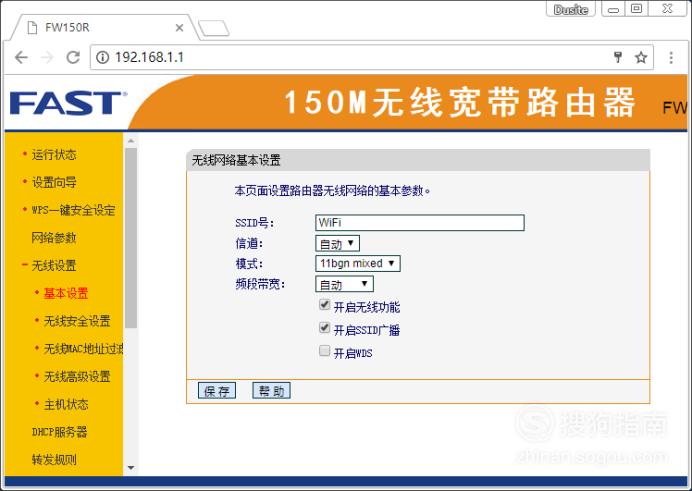
Task: Open the Chrome three-dot menu
Action: [x=671, y=57]
